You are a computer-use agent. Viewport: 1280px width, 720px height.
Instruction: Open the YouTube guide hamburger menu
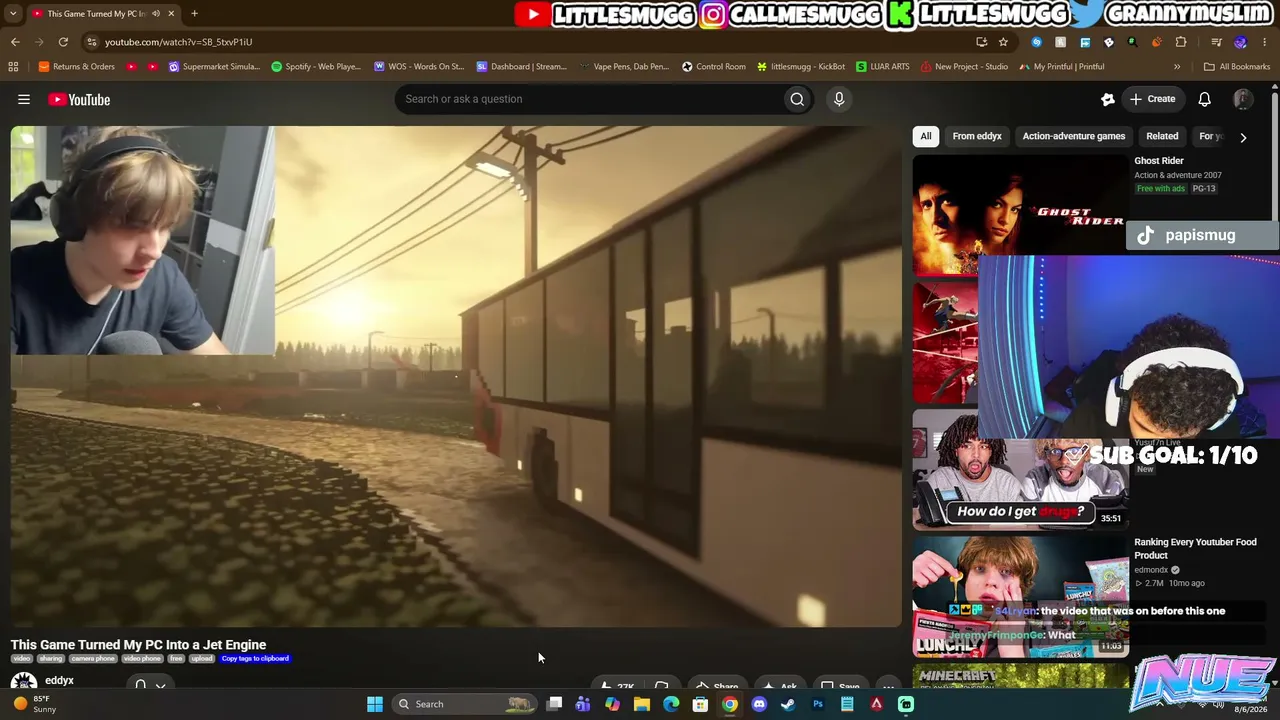(24, 99)
